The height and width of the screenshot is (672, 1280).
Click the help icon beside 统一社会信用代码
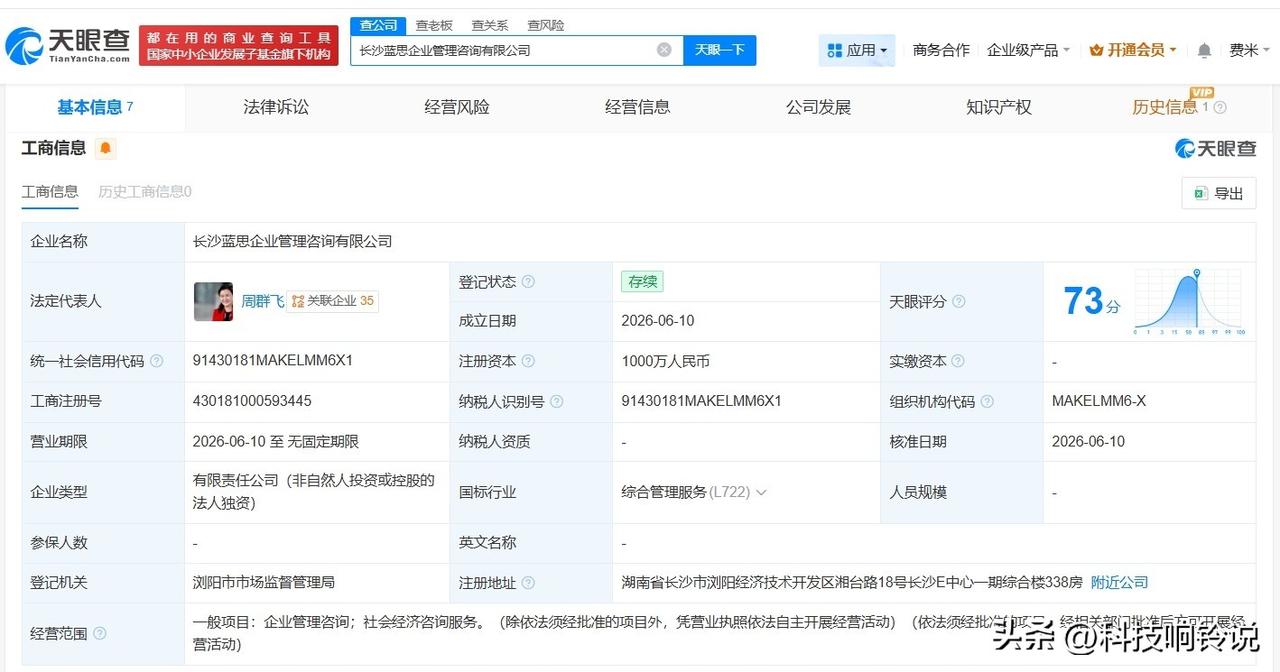tap(156, 361)
